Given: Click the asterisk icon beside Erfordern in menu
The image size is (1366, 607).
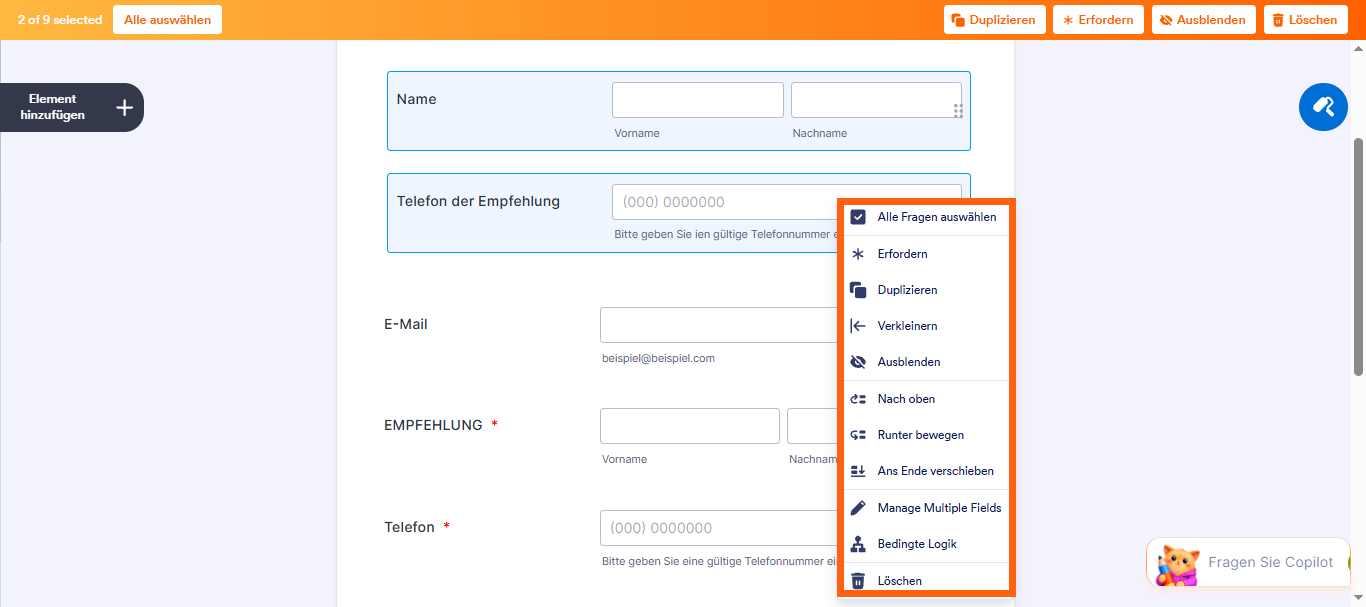Looking at the screenshot, I should coord(857,254).
